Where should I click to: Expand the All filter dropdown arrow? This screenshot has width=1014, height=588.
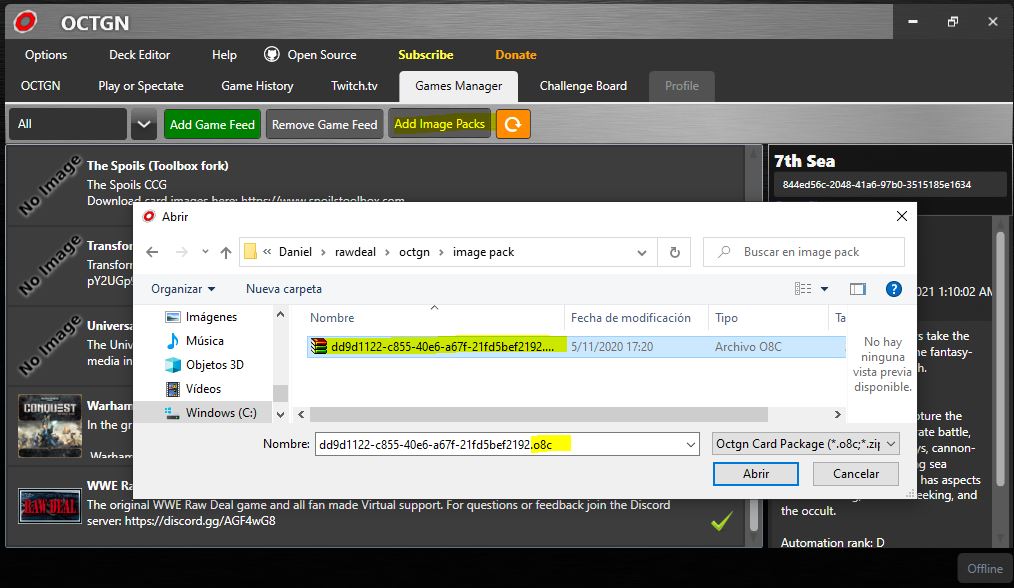144,124
